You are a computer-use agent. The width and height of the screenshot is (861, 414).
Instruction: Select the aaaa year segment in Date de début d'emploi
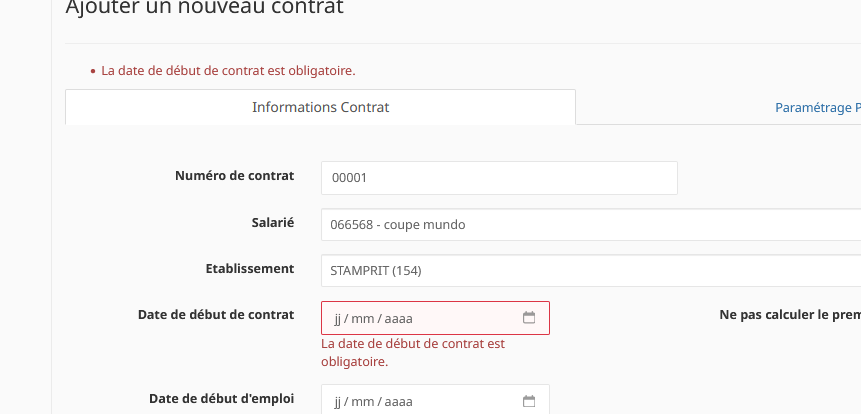pyautogui.click(x=398, y=402)
